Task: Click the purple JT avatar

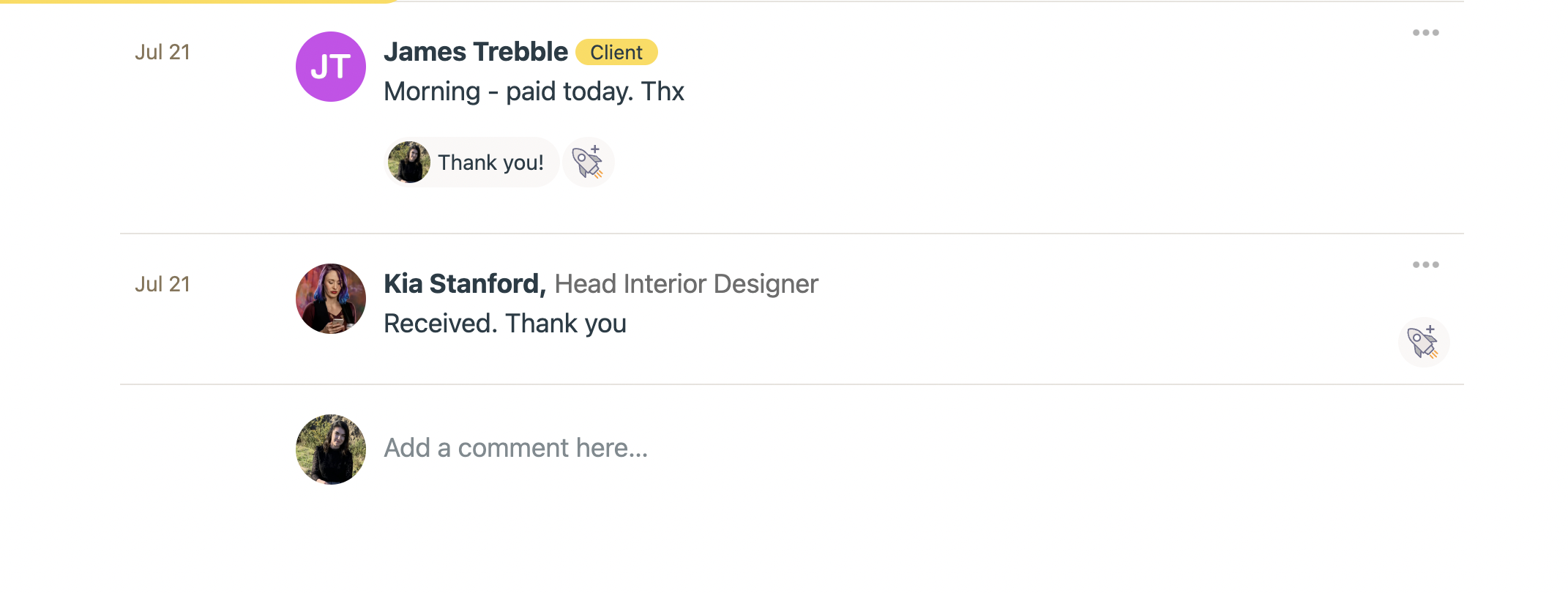Action: tap(331, 67)
